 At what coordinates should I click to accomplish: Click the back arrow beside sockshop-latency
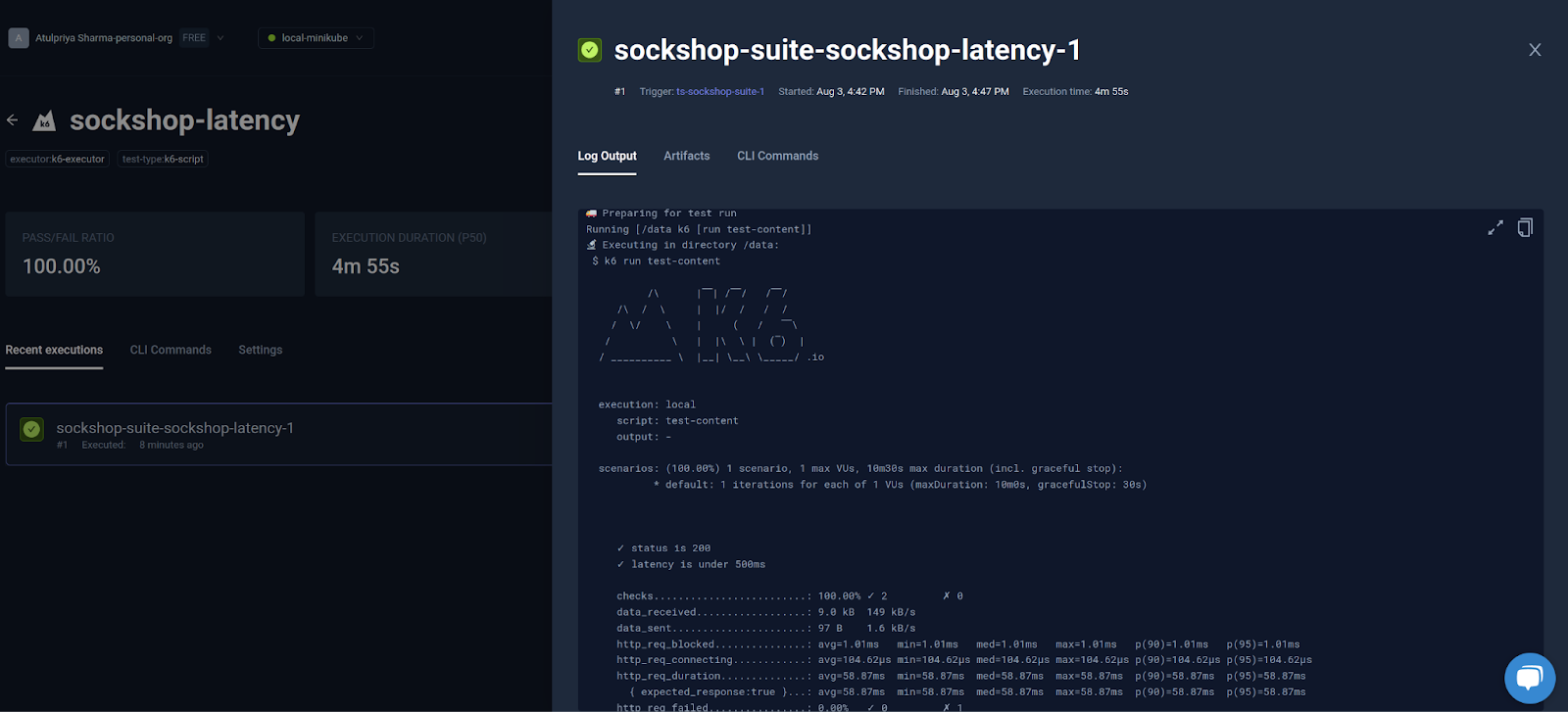[13, 120]
